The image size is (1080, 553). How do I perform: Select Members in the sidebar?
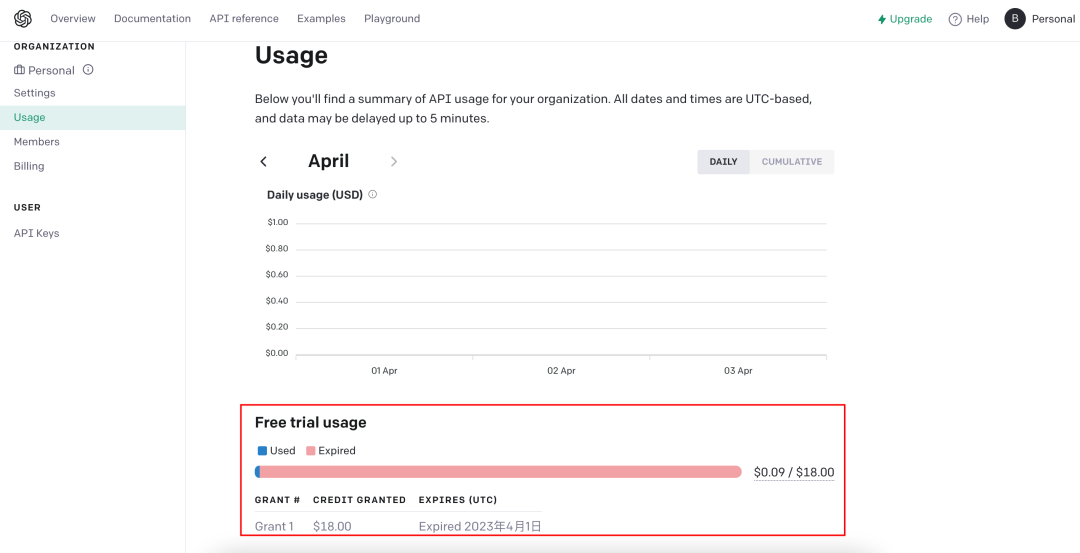tap(37, 142)
